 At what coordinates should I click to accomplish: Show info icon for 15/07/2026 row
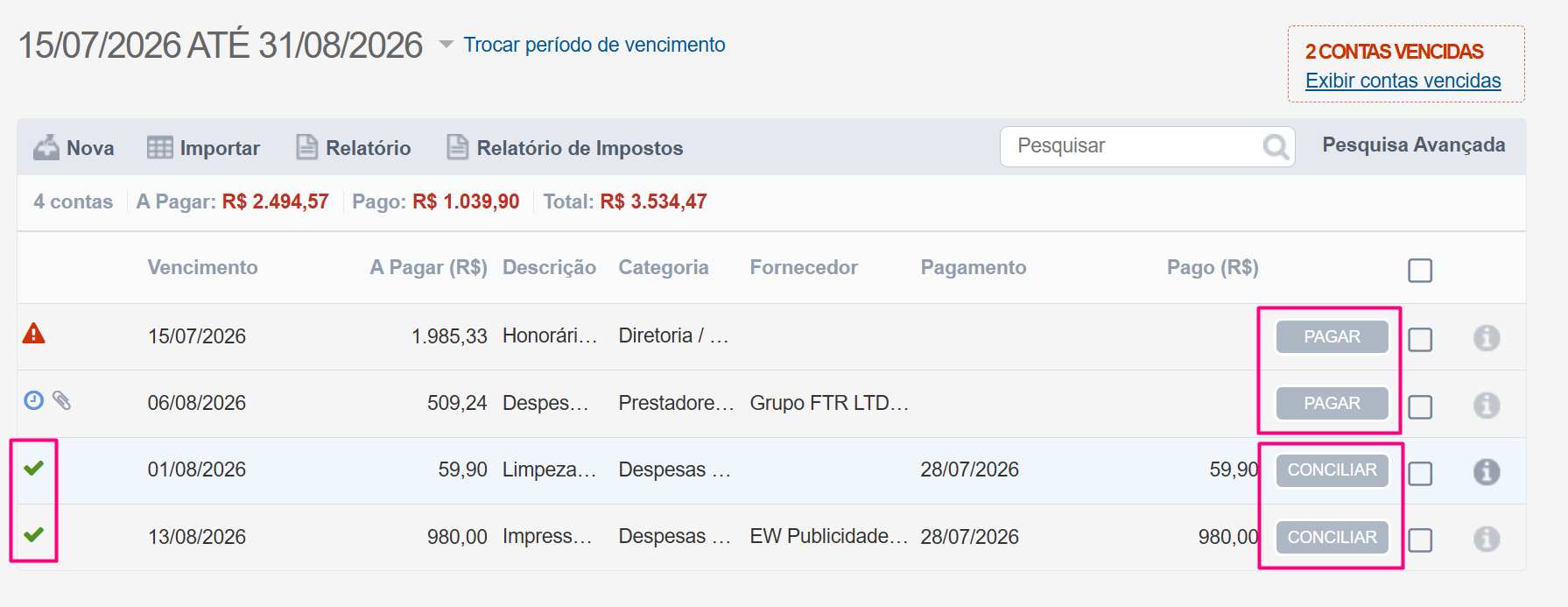1487,337
